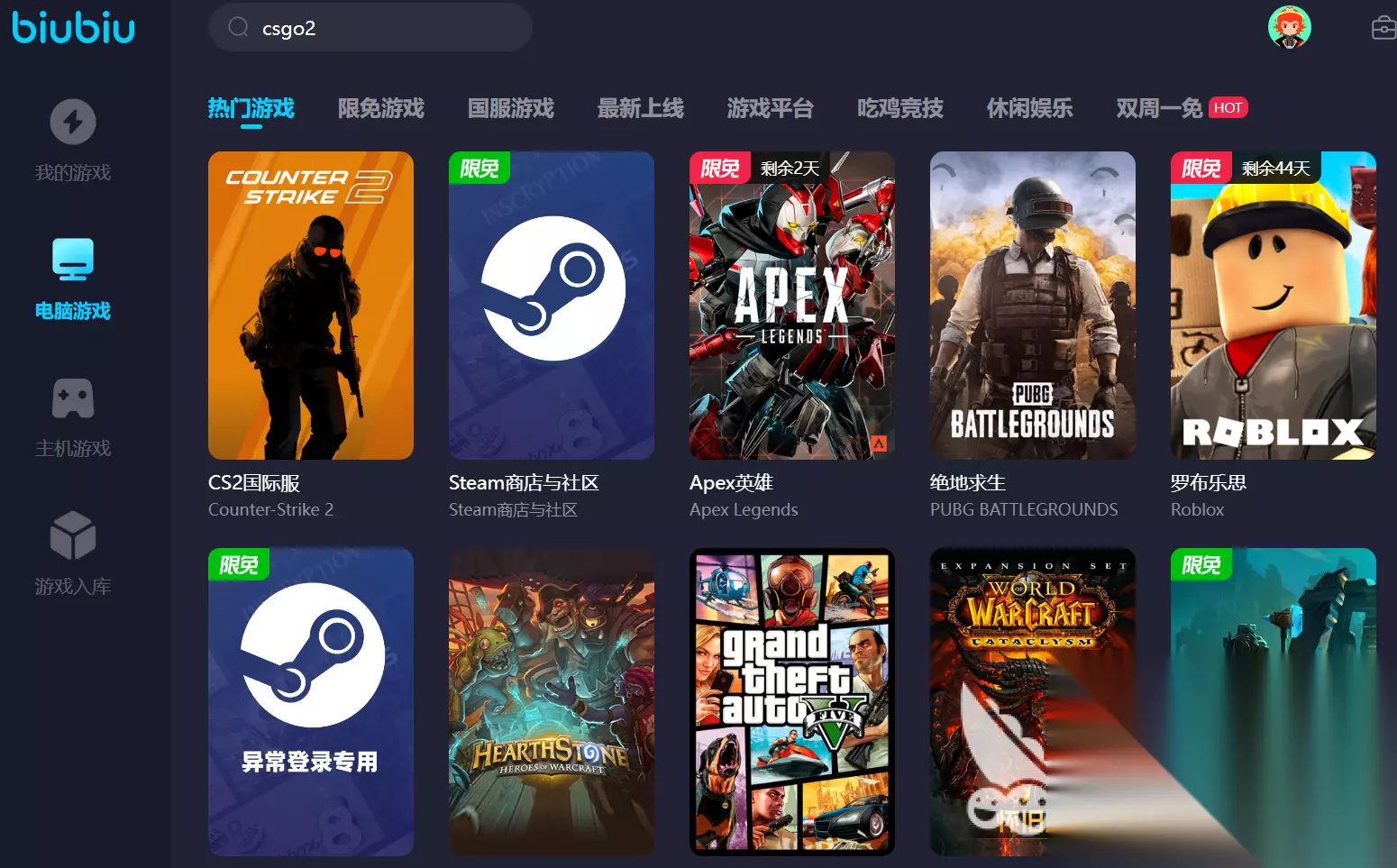Viewport: 1397px width, 868px height.
Task: Switch to the 吃鸡竞技 tab
Action: coord(900,108)
